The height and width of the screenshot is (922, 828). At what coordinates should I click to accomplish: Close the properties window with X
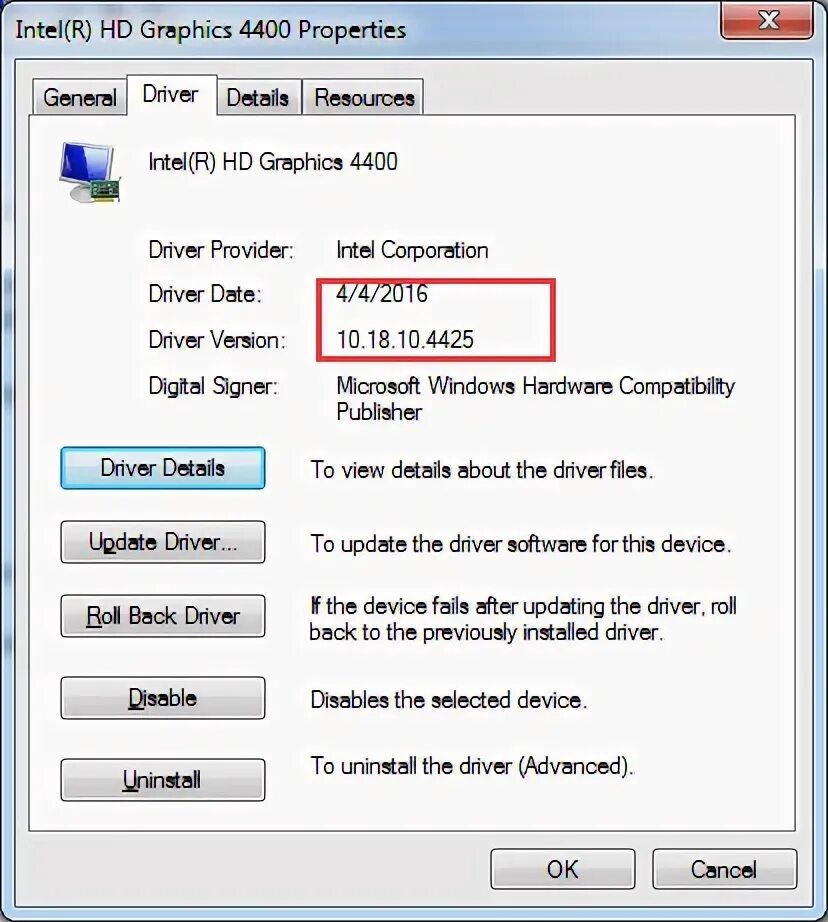[767, 21]
